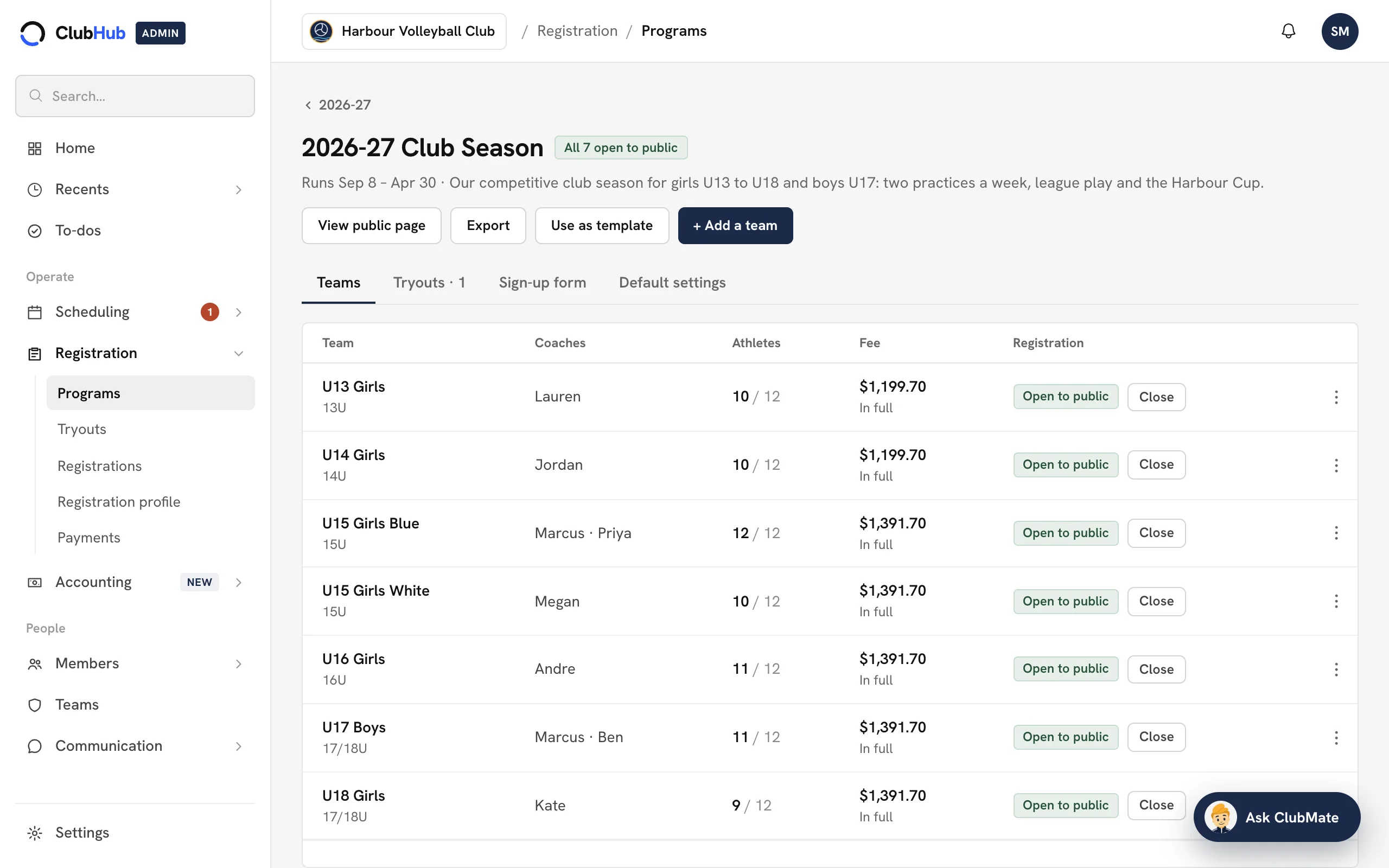Click the ClubMate assistant avatar
The width and height of the screenshot is (1389, 868).
tap(1220, 817)
